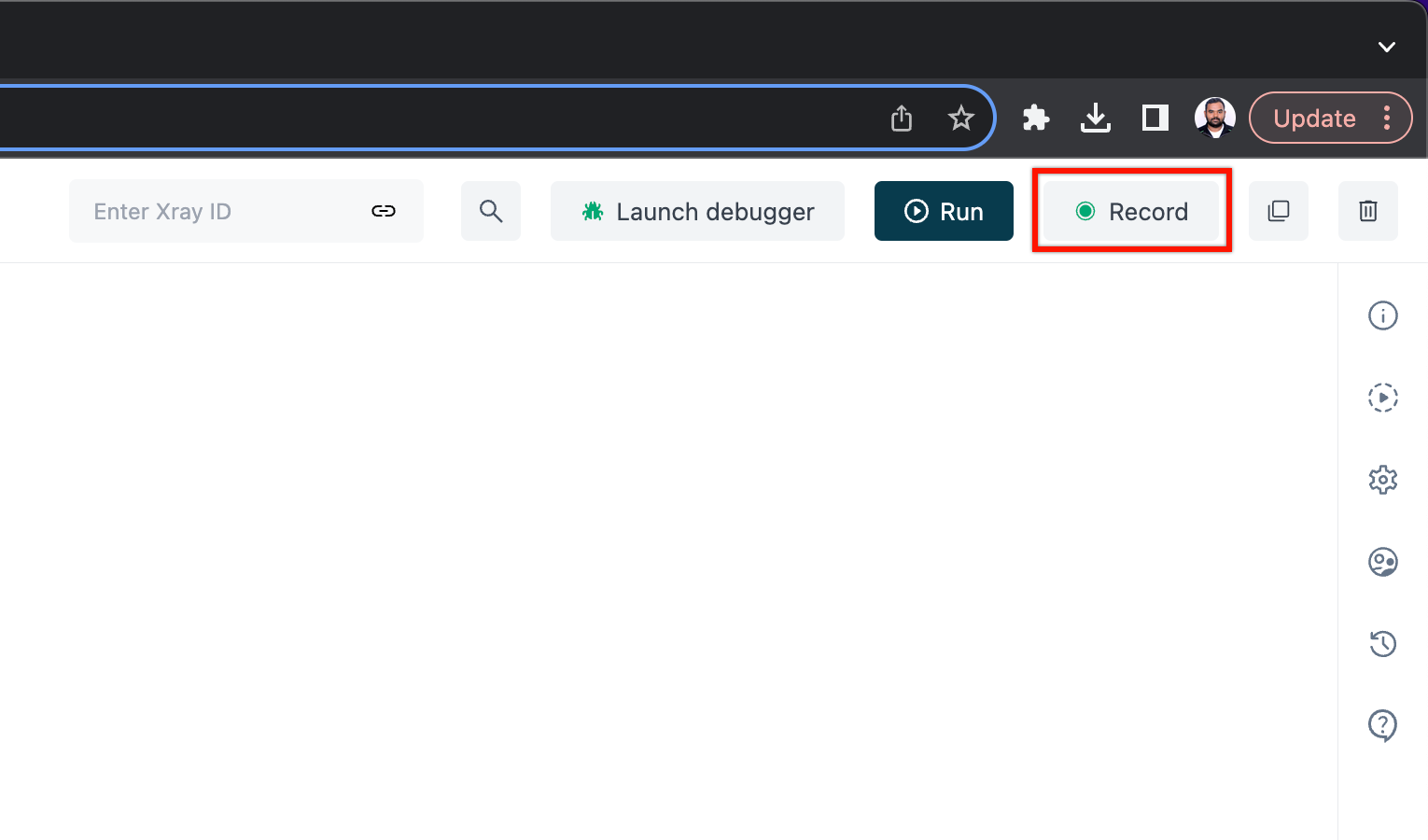The width and height of the screenshot is (1428, 840).
Task: Toggle recording with the Record button
Action: click(1131, 211)
